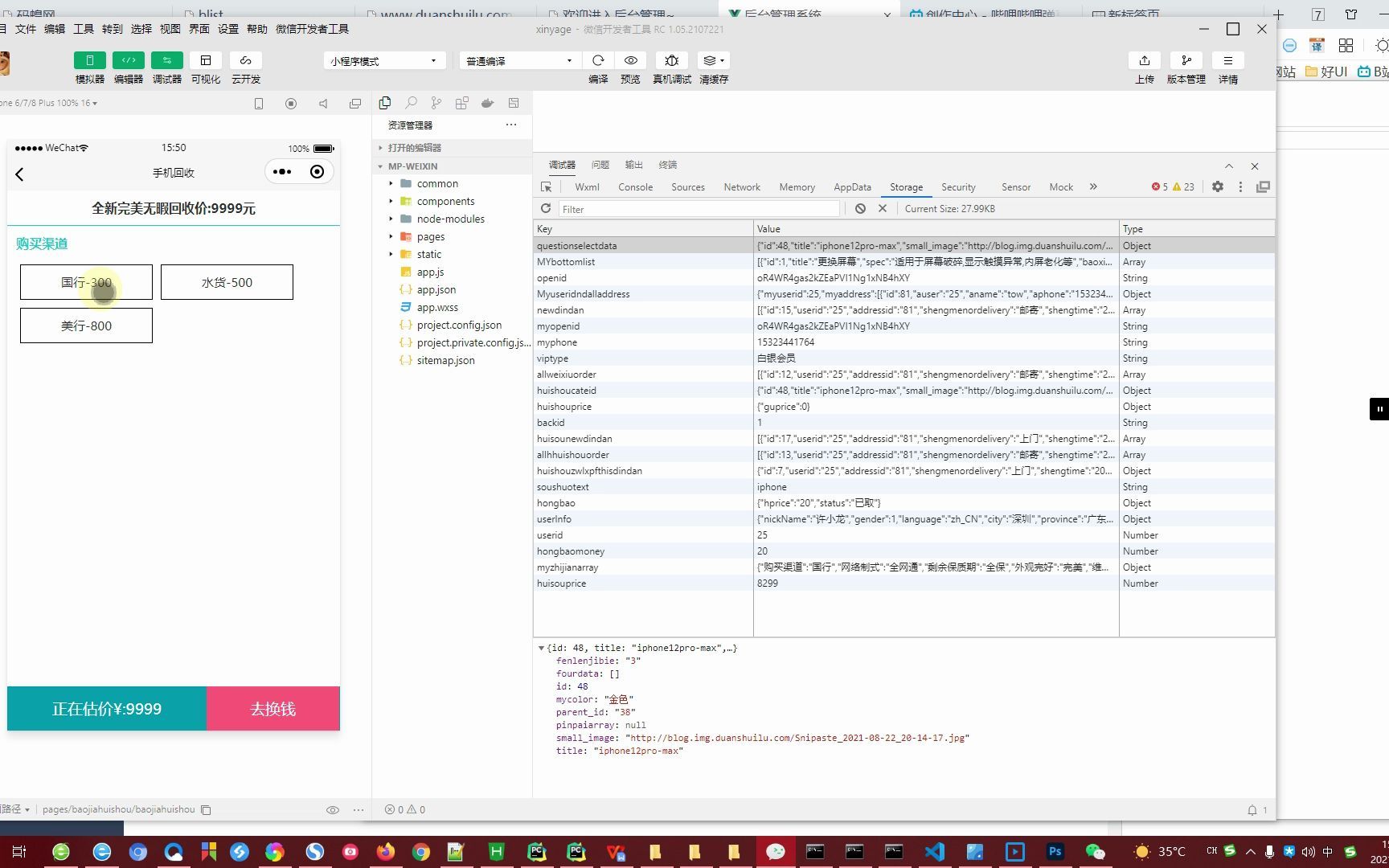Click the 正在估价 price button
Viewport: 1389px width, 868px height.
tap(107, 709)
